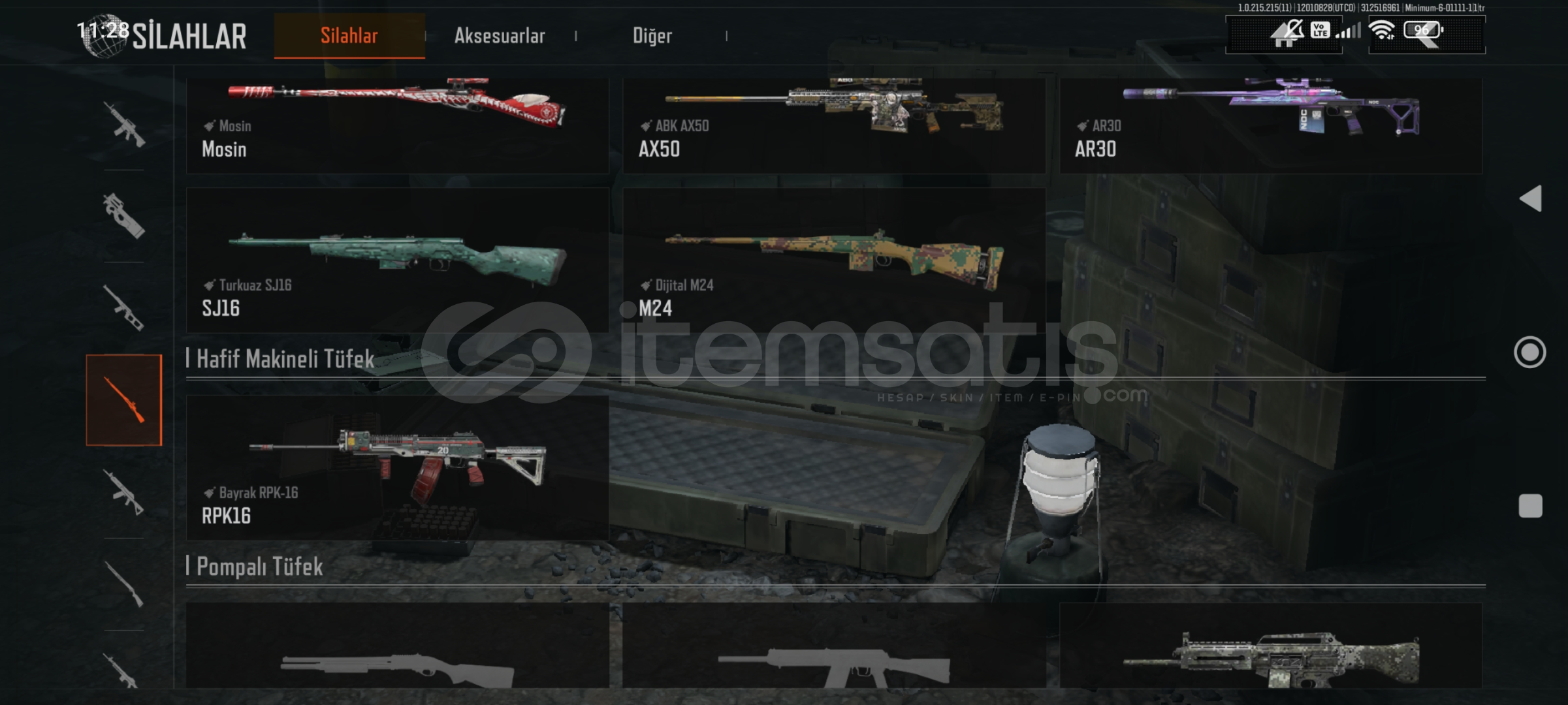Select the sidebar category icon between the lower two dividers
This screenshot has height=705, width=1568.
tap(124, 584)
